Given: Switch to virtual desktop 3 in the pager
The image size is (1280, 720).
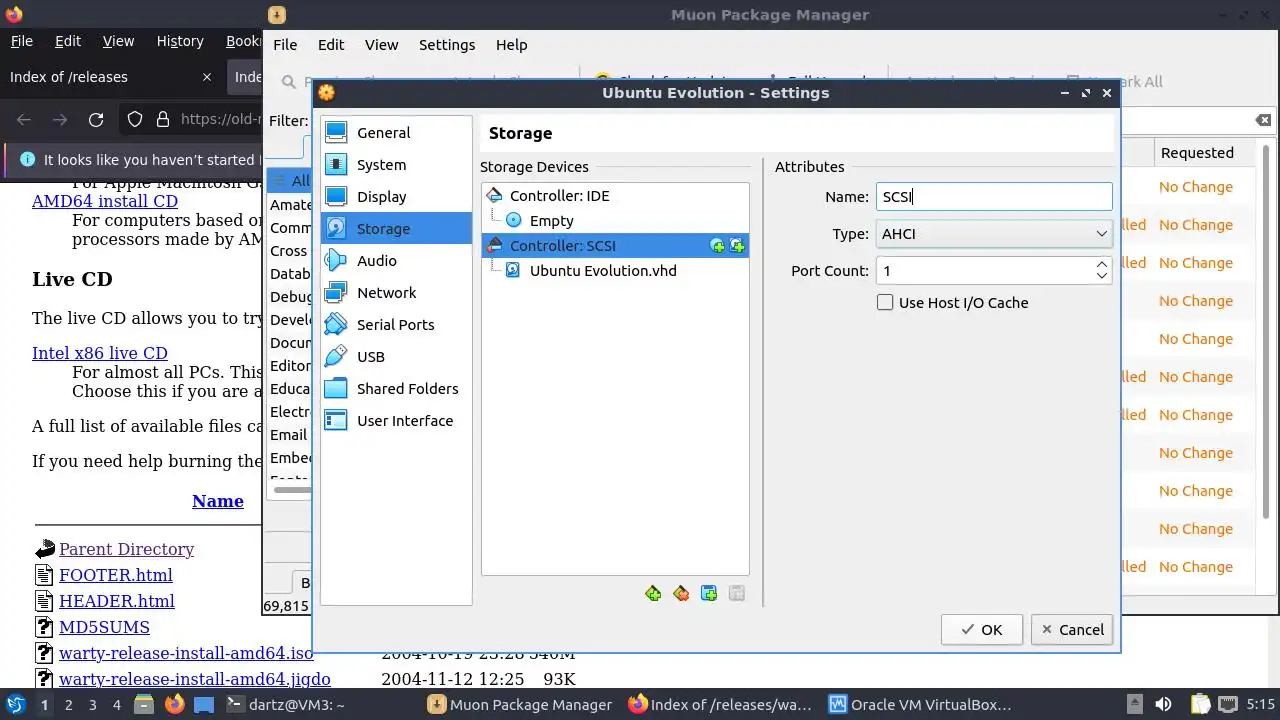Looking at the screenshot, I should pyautogui.click(x=92, y=704).
